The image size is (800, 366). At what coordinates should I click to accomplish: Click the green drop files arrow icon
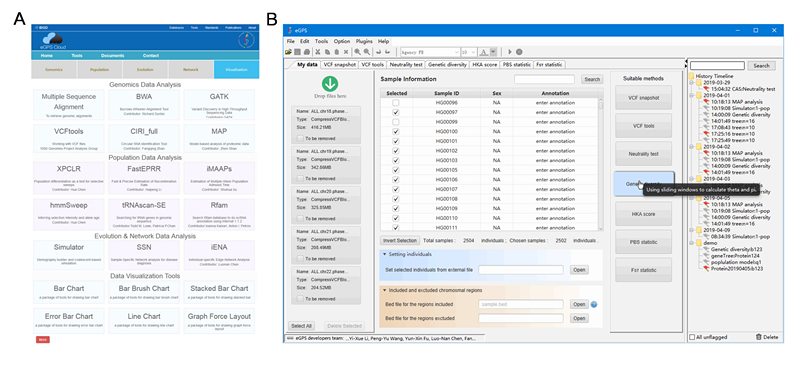coord(330,84)
